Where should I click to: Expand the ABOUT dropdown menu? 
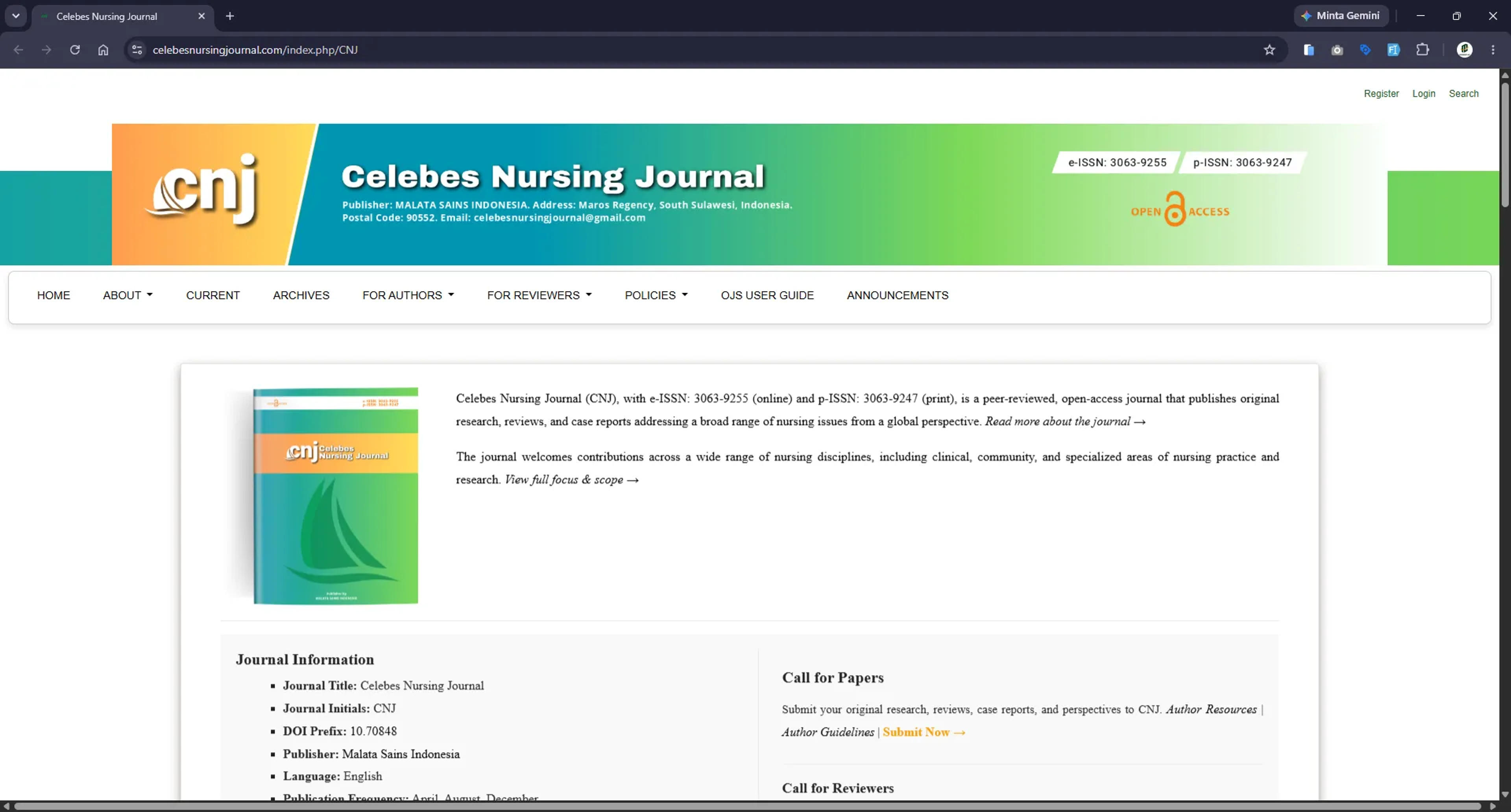click(128, 295)
